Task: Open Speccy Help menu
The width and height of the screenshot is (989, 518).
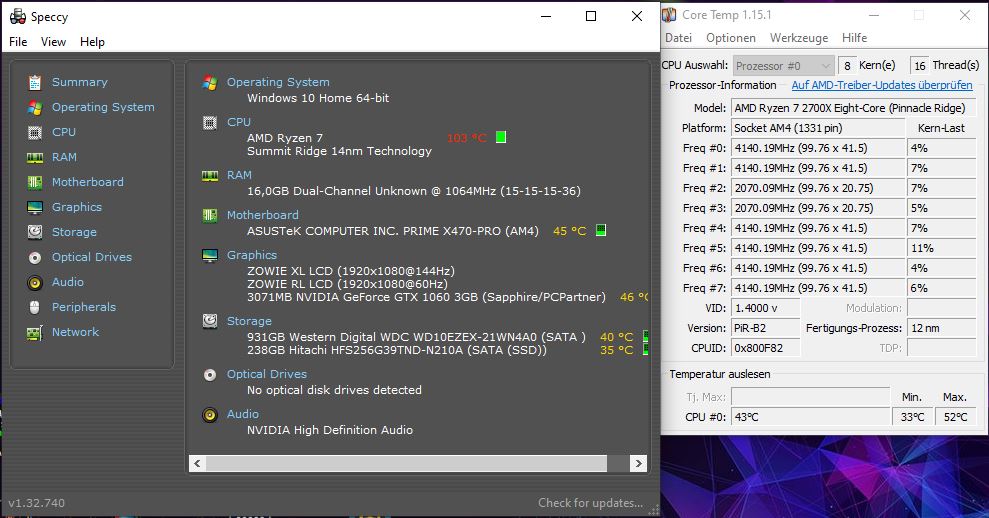Action: pyautogui.click(x=92, y=42)
